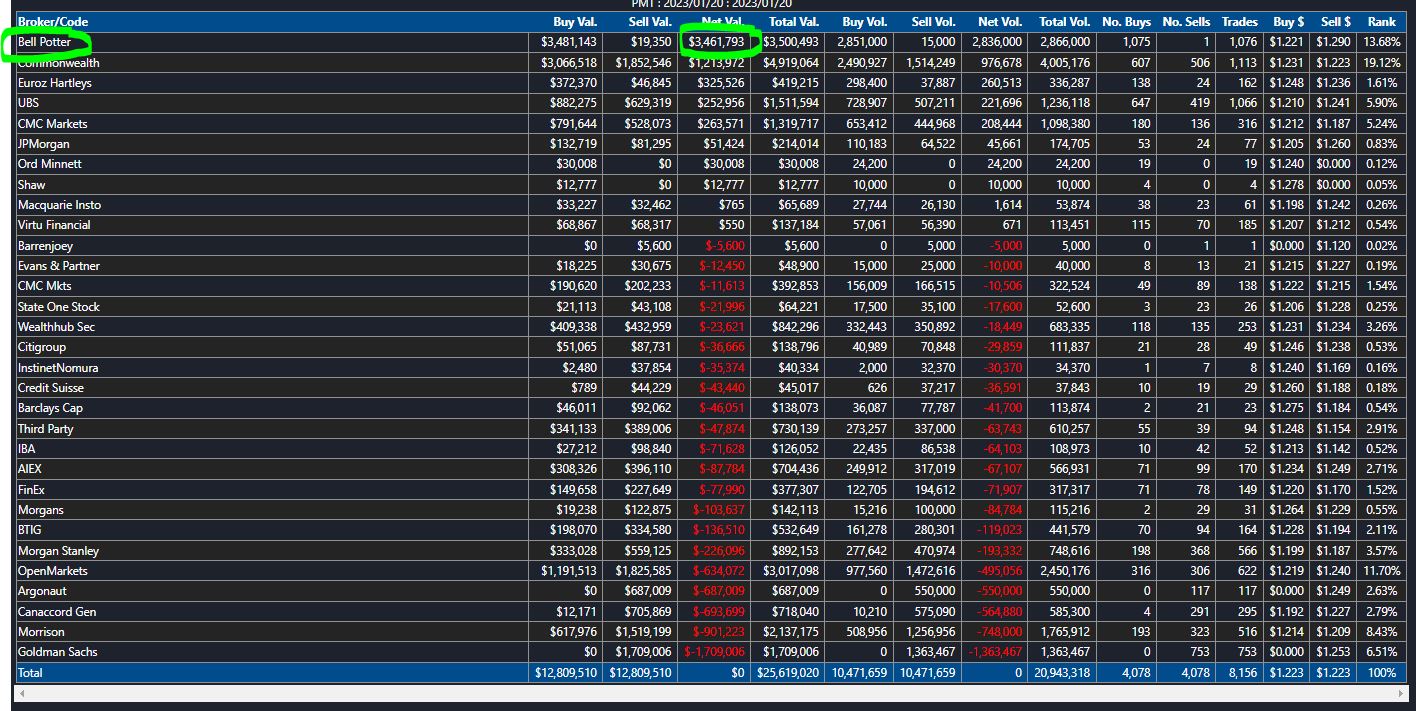Sort by the Broker/Code column header
The image size is (1416, 711).
tap(54, 22)
